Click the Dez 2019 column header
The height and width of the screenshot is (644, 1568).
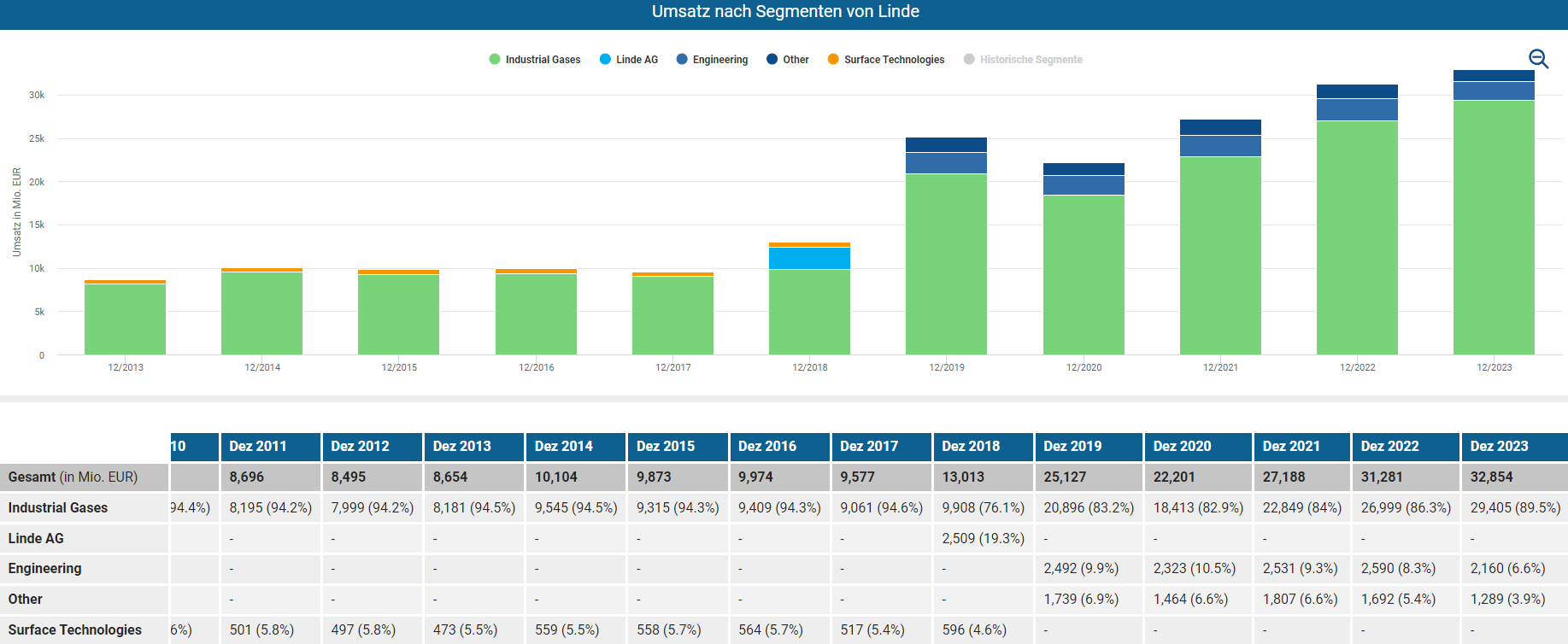tap(1089, 447)
